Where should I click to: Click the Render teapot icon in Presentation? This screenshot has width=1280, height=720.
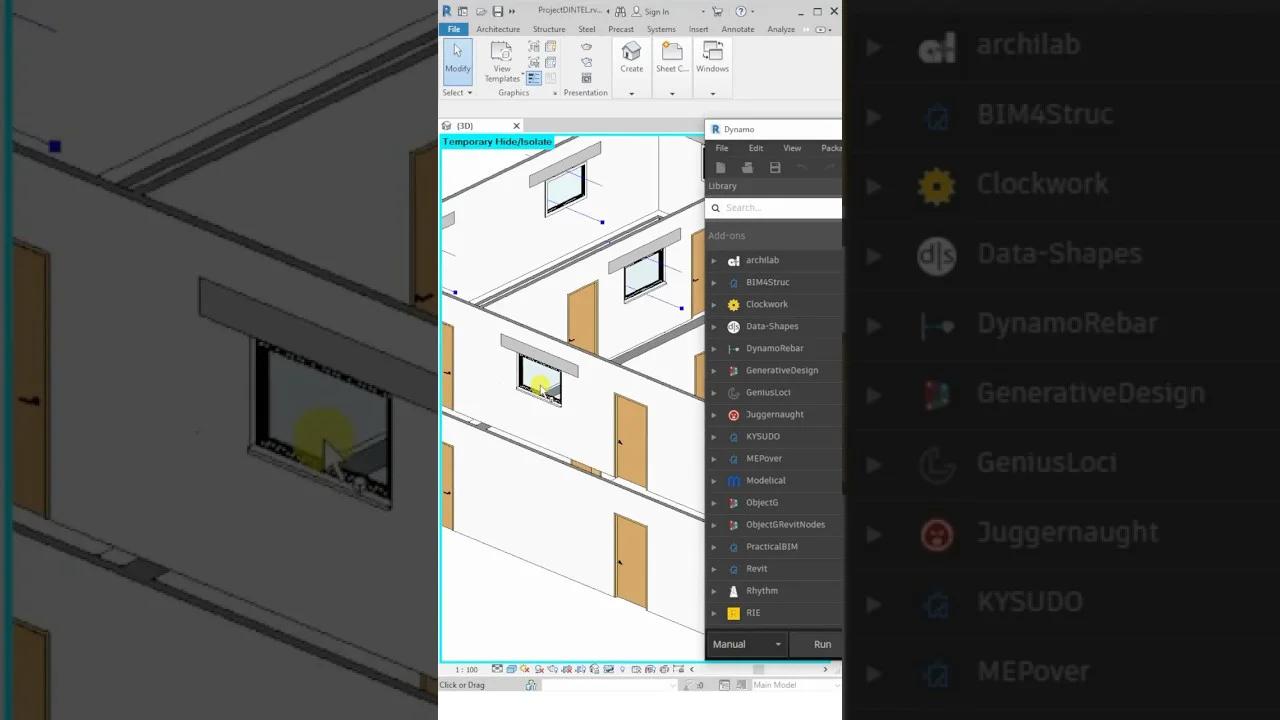tap(586, 47)
